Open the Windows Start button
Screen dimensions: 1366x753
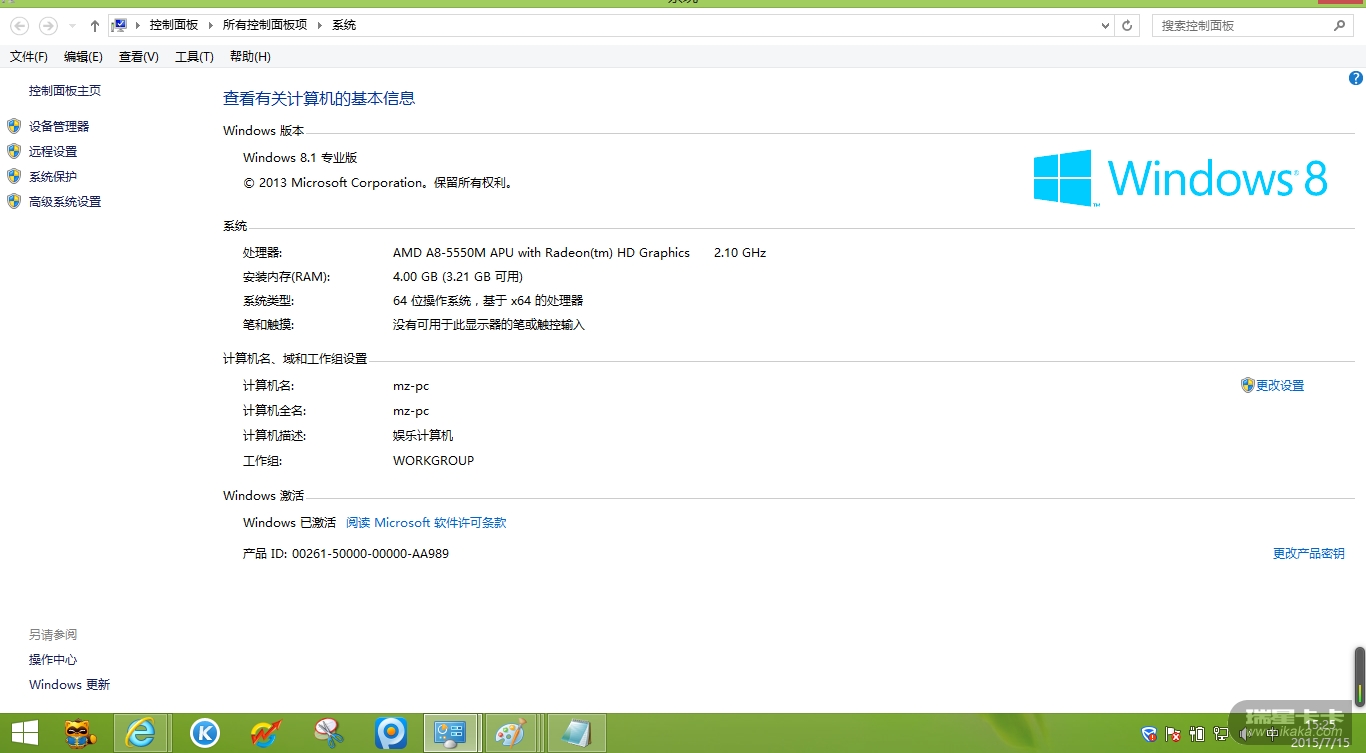[24, 733]
